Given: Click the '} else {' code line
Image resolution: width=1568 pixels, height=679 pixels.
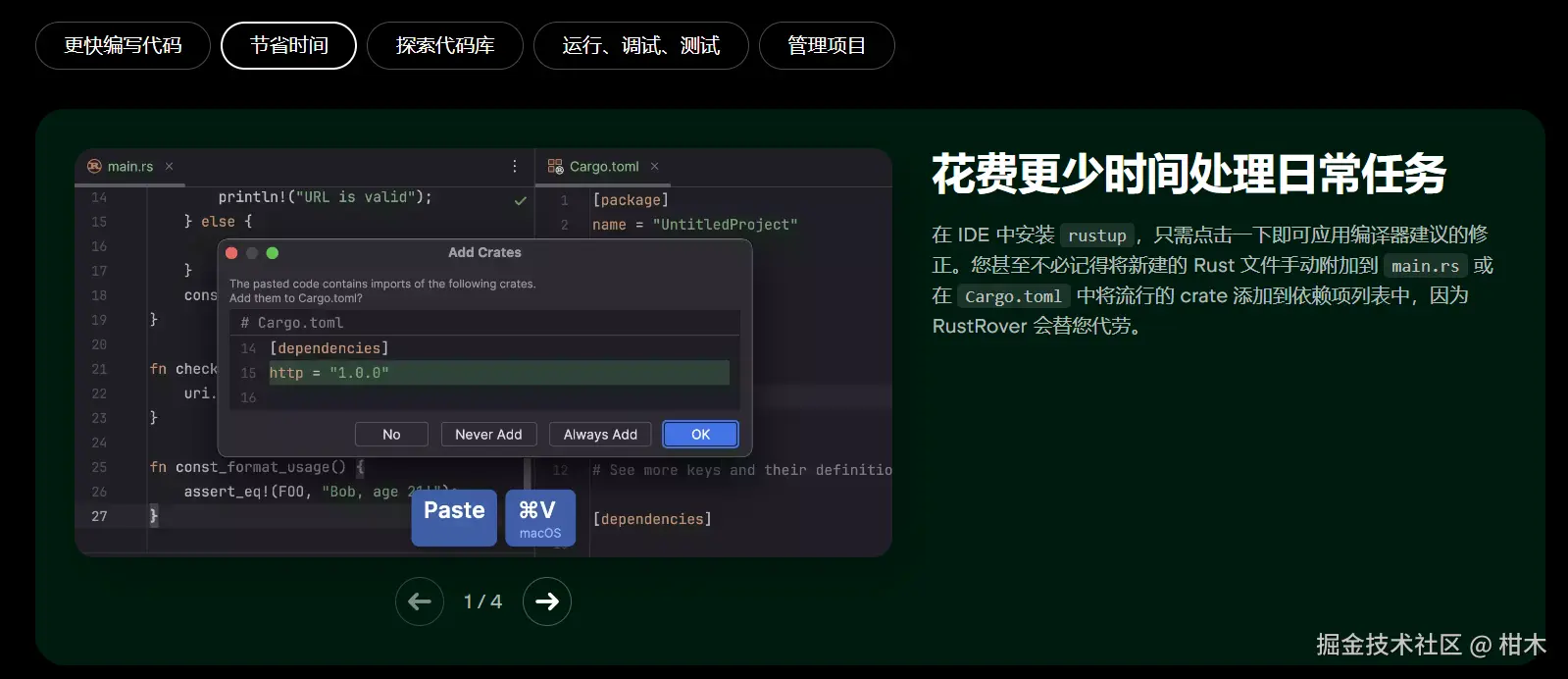Looking at the screenshot, I should tap(219, 222).
